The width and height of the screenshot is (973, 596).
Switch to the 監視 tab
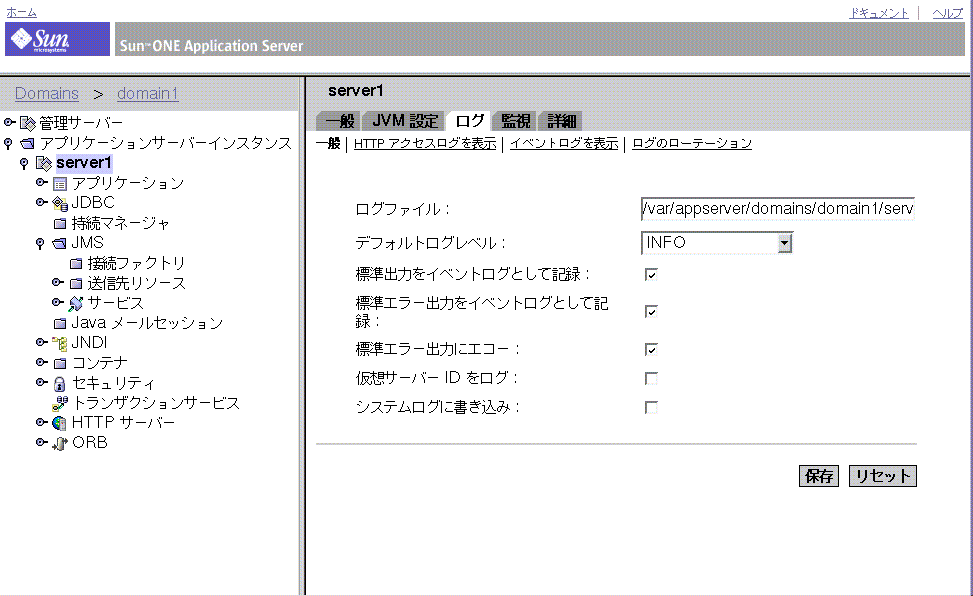point(516,121)
